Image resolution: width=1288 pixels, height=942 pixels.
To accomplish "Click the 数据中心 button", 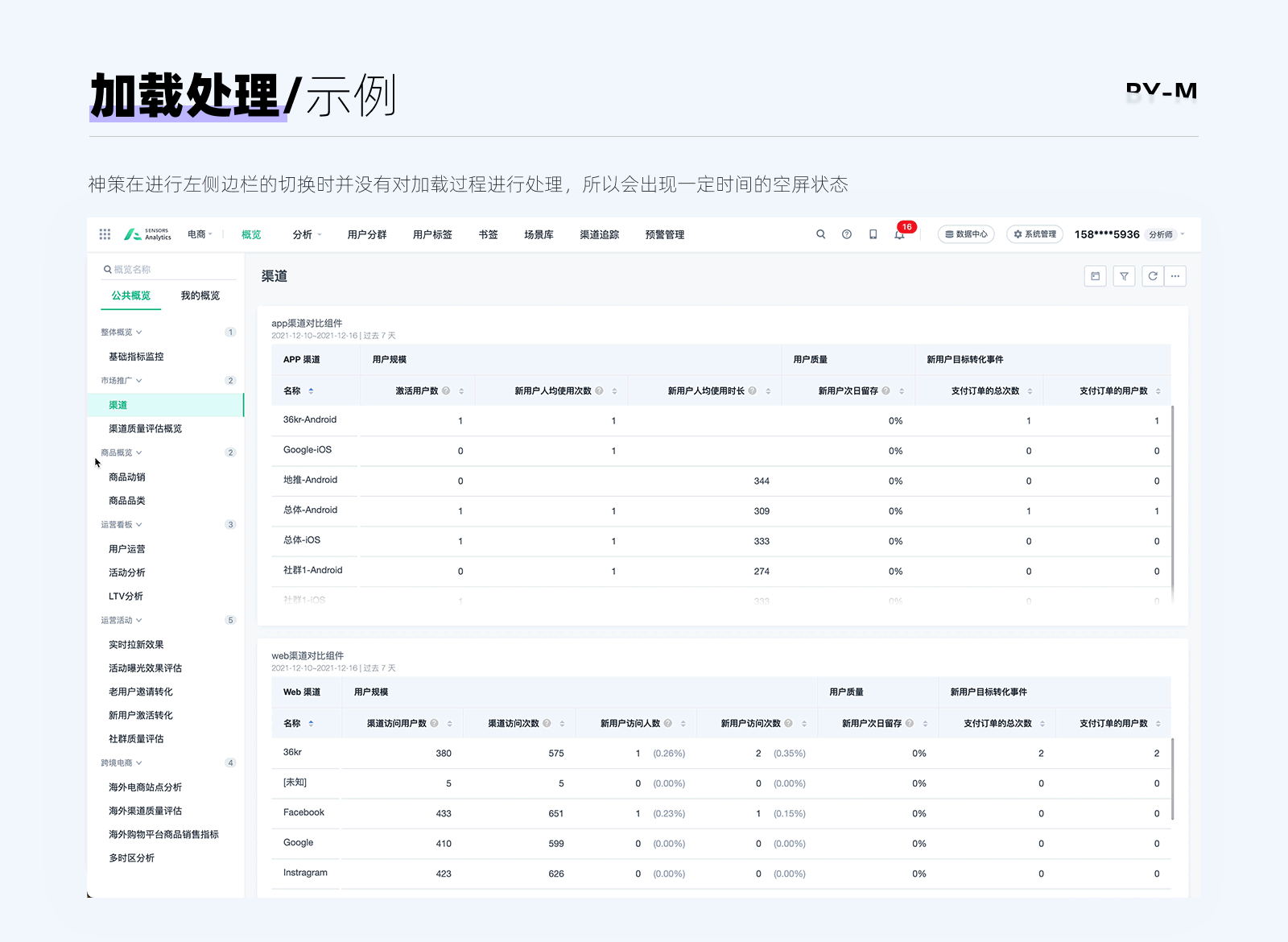I will tap(966, 234).
